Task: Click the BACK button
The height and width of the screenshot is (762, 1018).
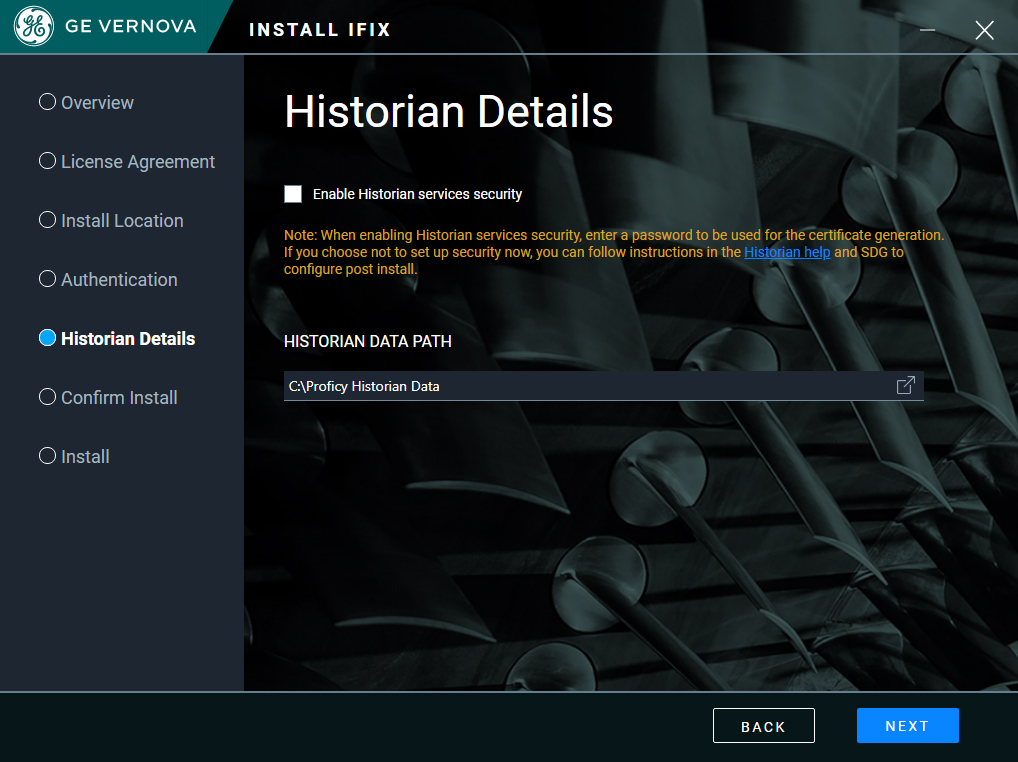Action: (764, 726)
